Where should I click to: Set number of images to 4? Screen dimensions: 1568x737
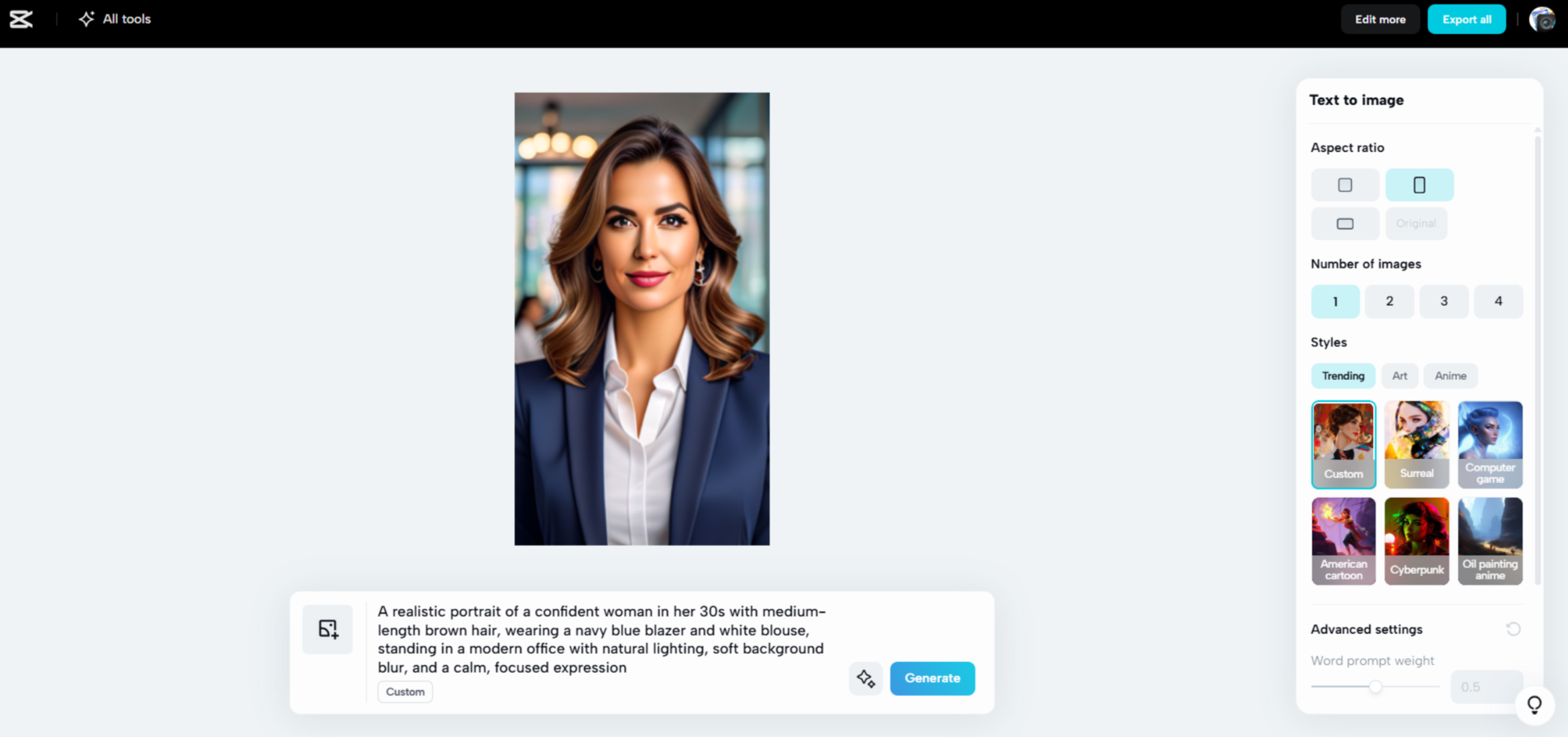(1498, 301)
